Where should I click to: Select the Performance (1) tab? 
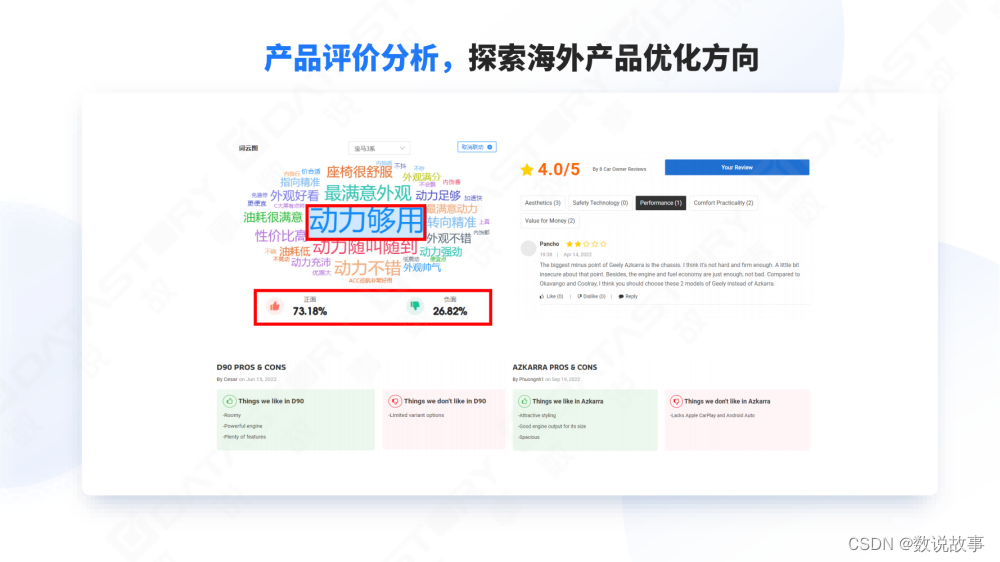click(661, 203)
